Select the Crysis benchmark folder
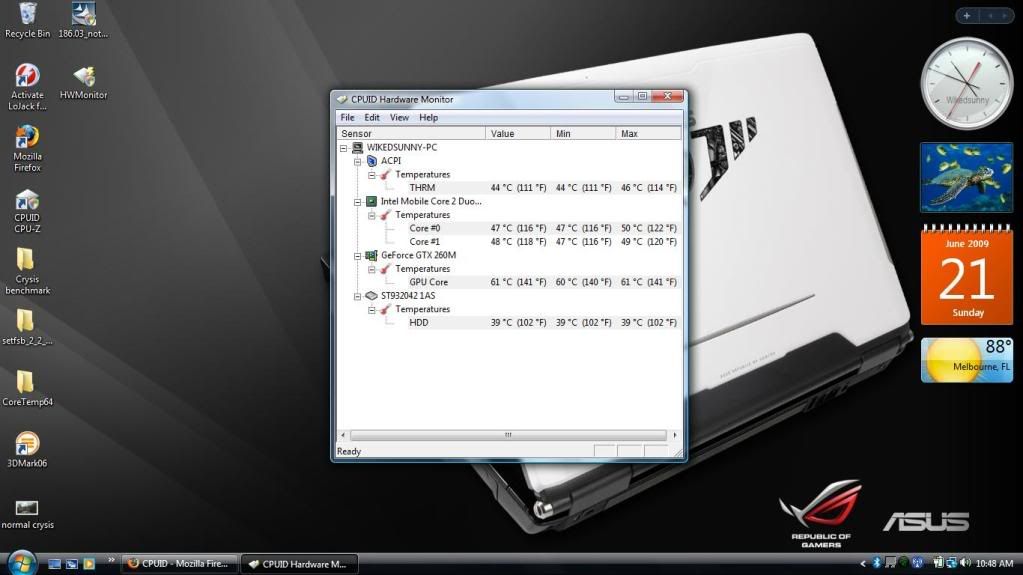 (27, 271)
